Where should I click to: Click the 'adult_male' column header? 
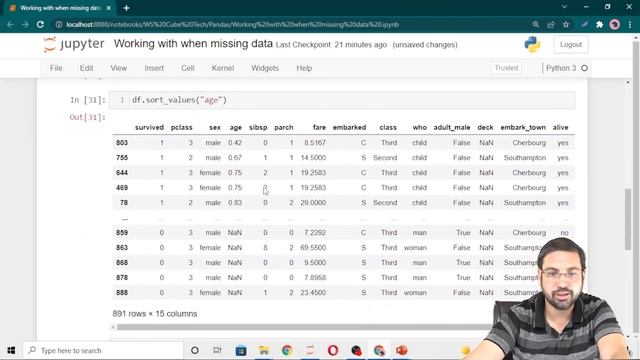(452, 127)
